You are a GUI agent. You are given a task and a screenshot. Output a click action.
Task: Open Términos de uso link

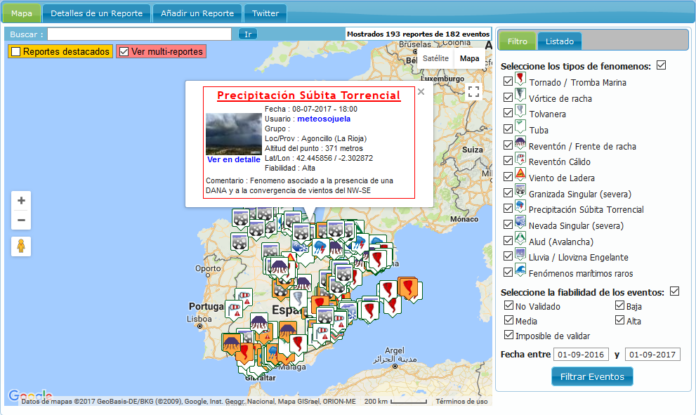coord(461,401)
